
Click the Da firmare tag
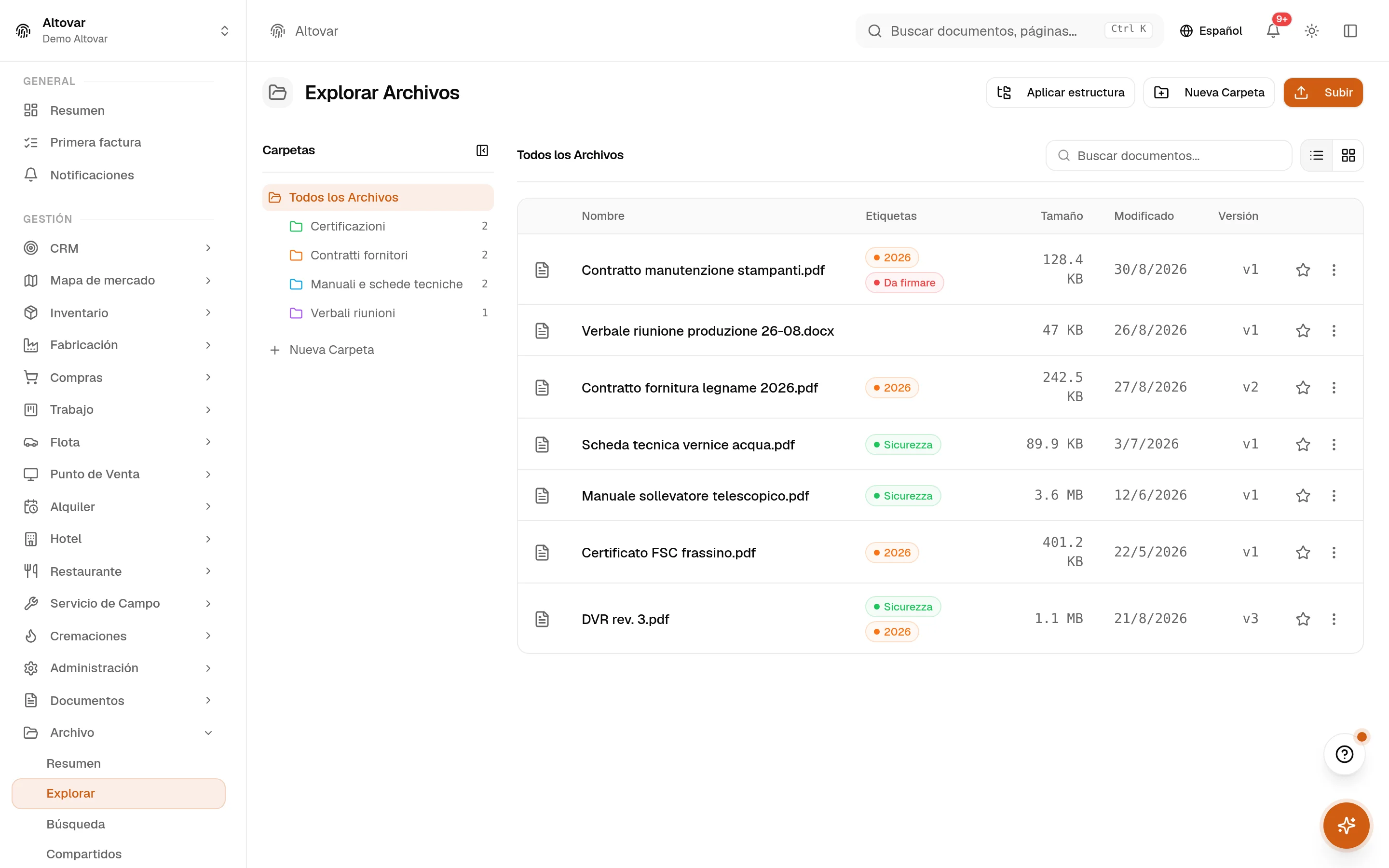[x=904, y=283]
